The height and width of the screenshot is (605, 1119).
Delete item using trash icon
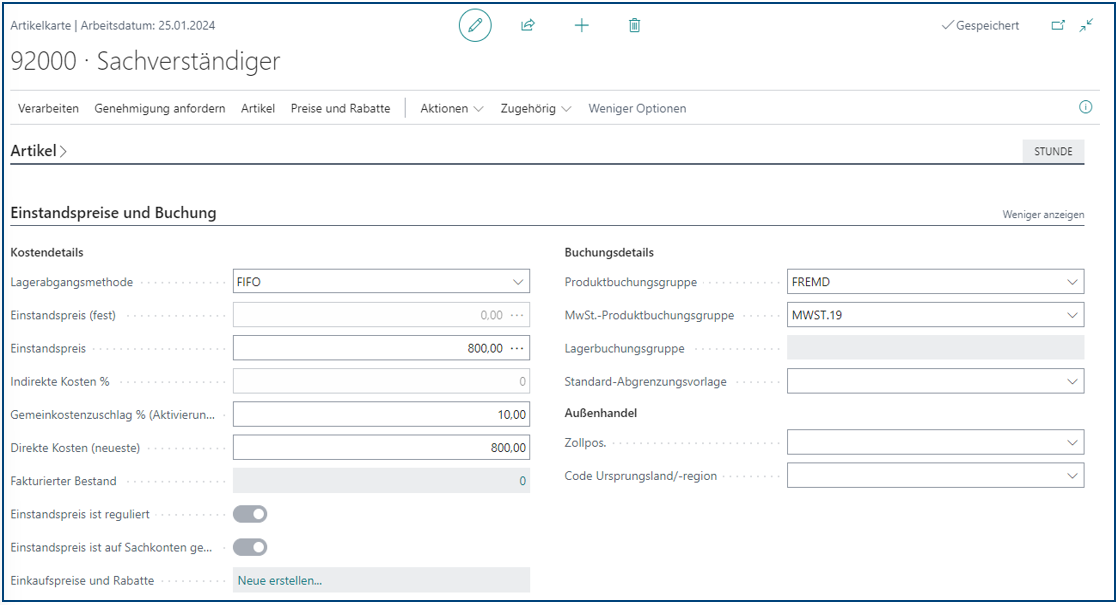coord(634,26)
